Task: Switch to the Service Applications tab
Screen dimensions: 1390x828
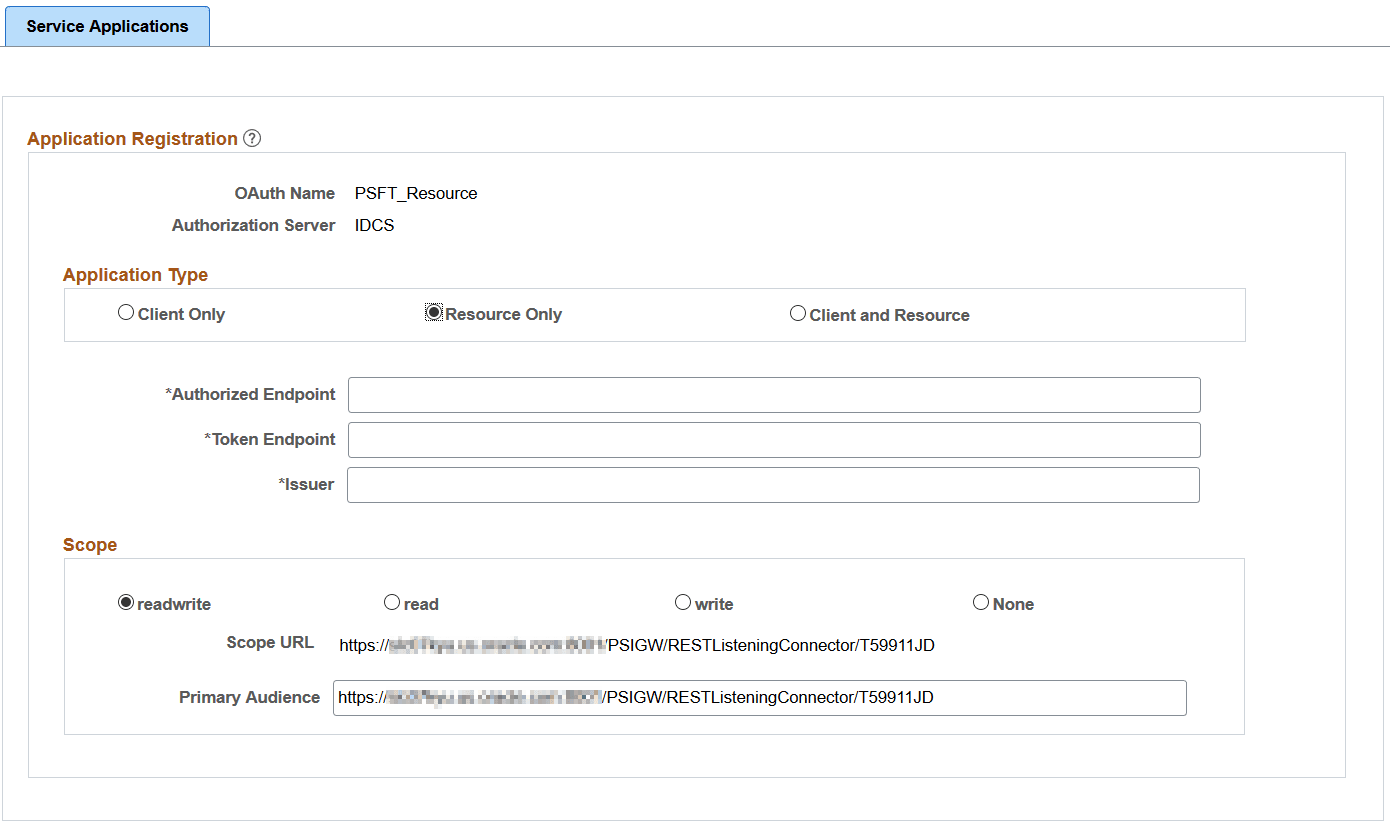Action: click(x=106, y=26)
